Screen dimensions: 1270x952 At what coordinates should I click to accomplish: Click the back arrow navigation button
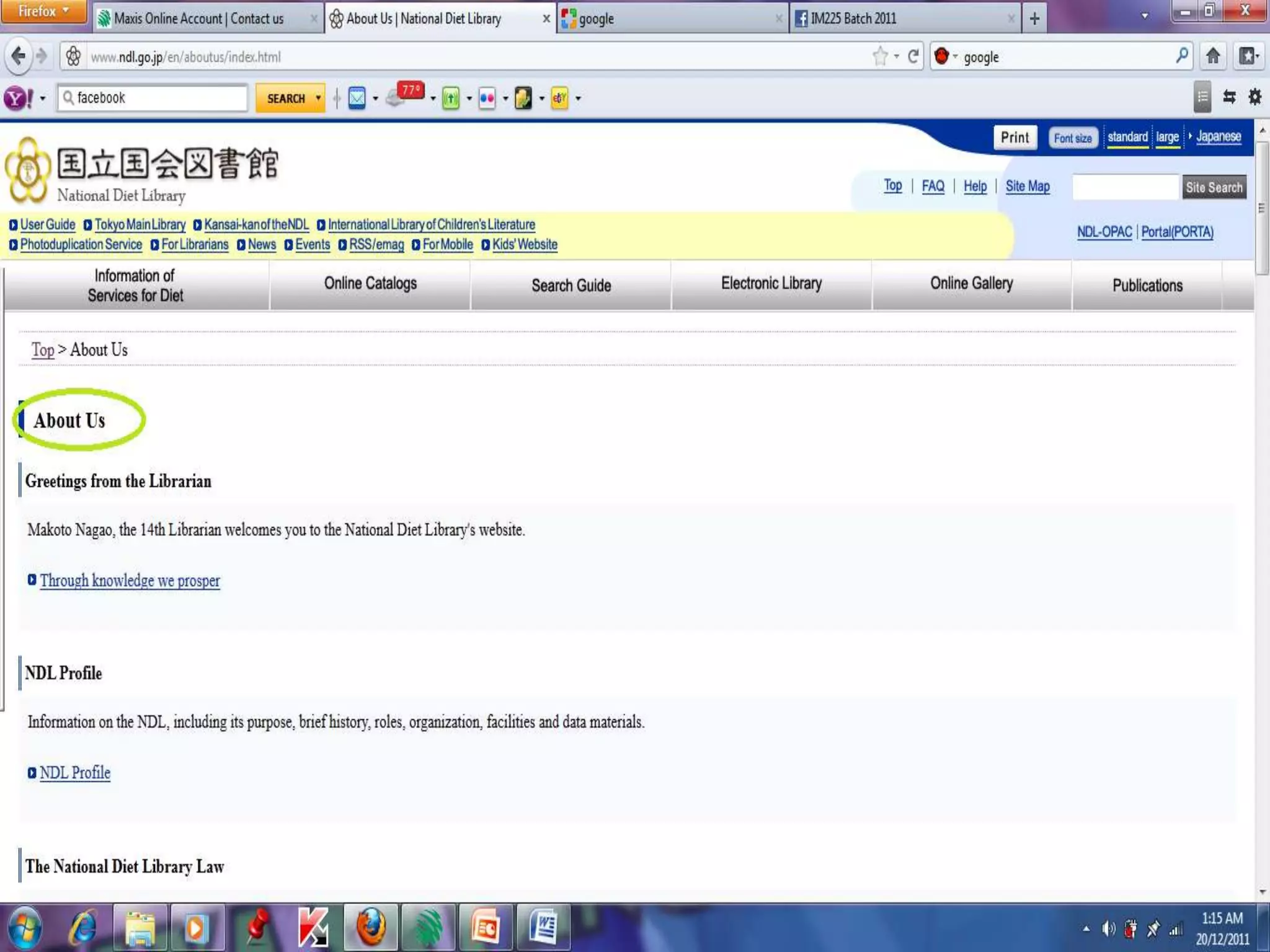point(19,57)
